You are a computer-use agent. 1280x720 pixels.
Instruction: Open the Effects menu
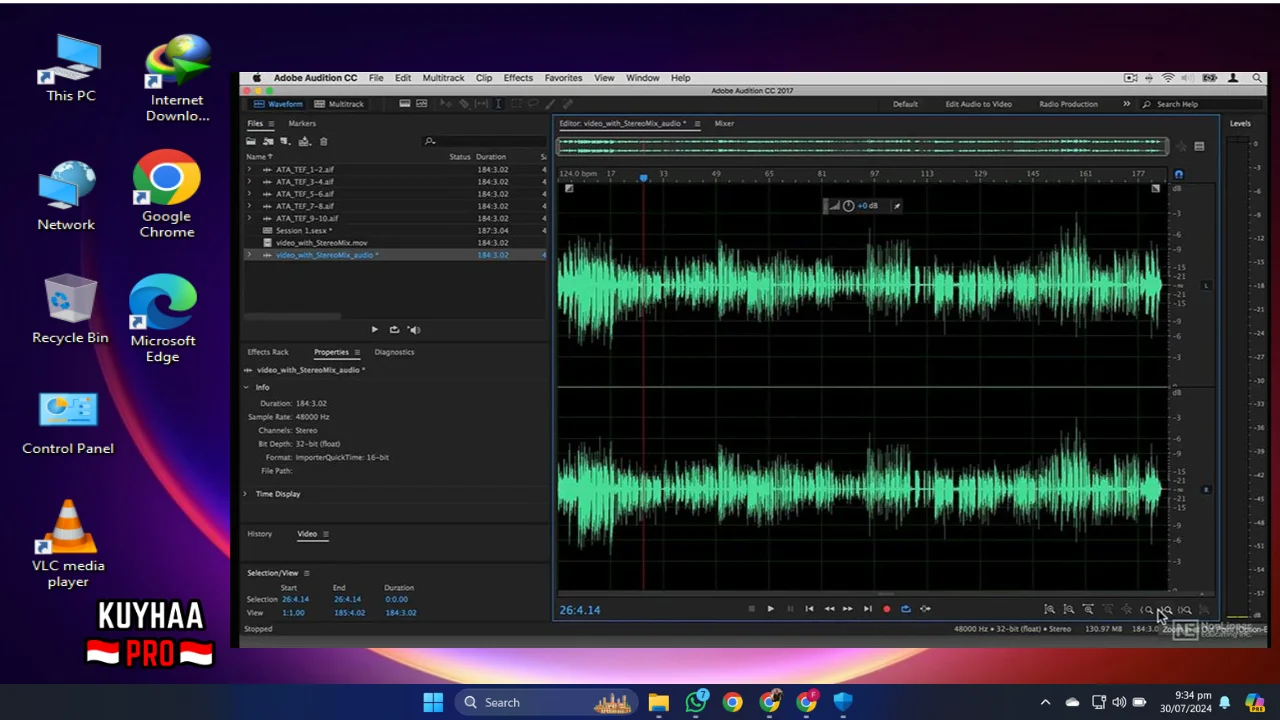point(518,78)
